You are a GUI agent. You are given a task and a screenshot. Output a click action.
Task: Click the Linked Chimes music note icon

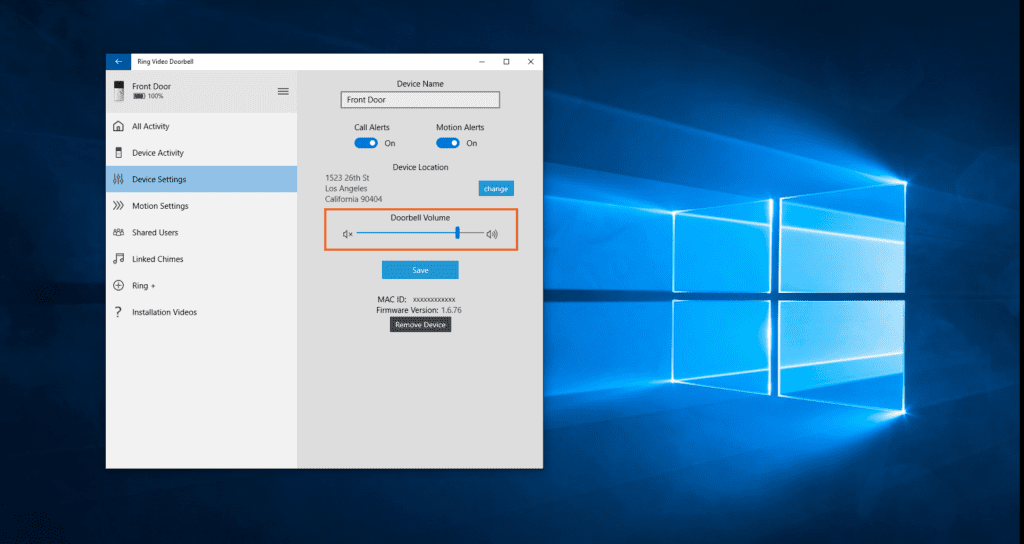[118, 259]
